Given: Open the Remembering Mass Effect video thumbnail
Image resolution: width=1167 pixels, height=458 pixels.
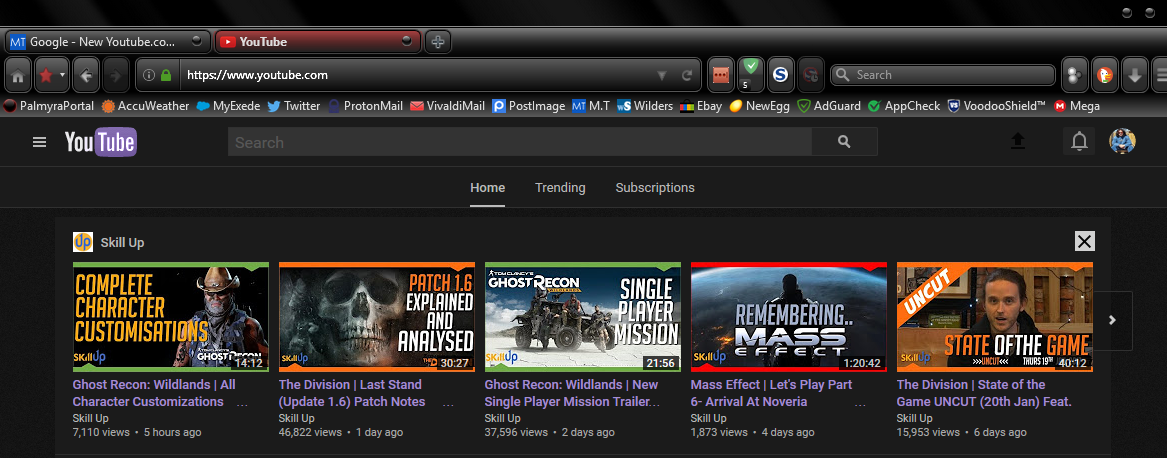Looking at the screenshot, I should (x=789, y=317).
